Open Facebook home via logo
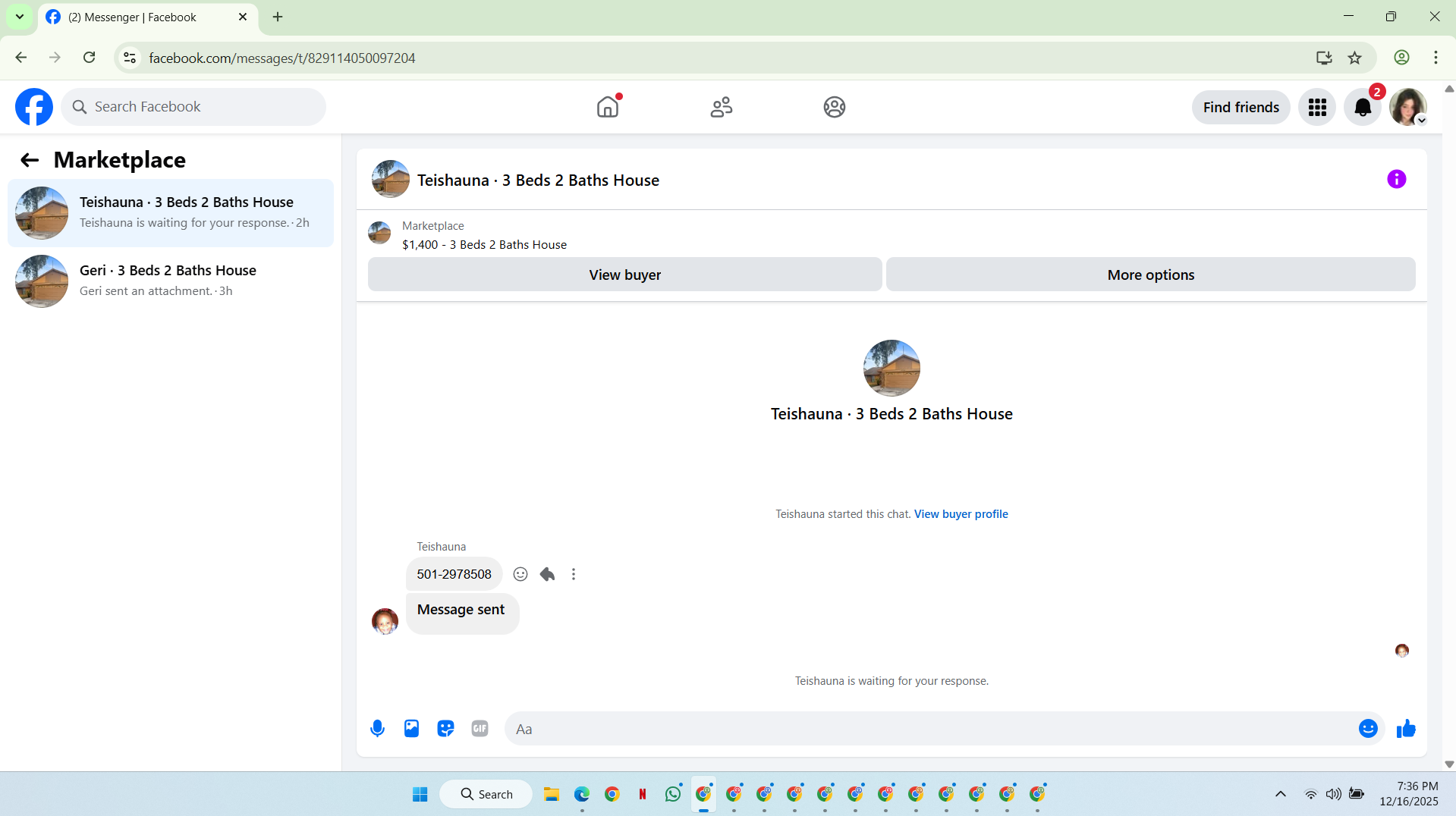 tap(34, 107)
